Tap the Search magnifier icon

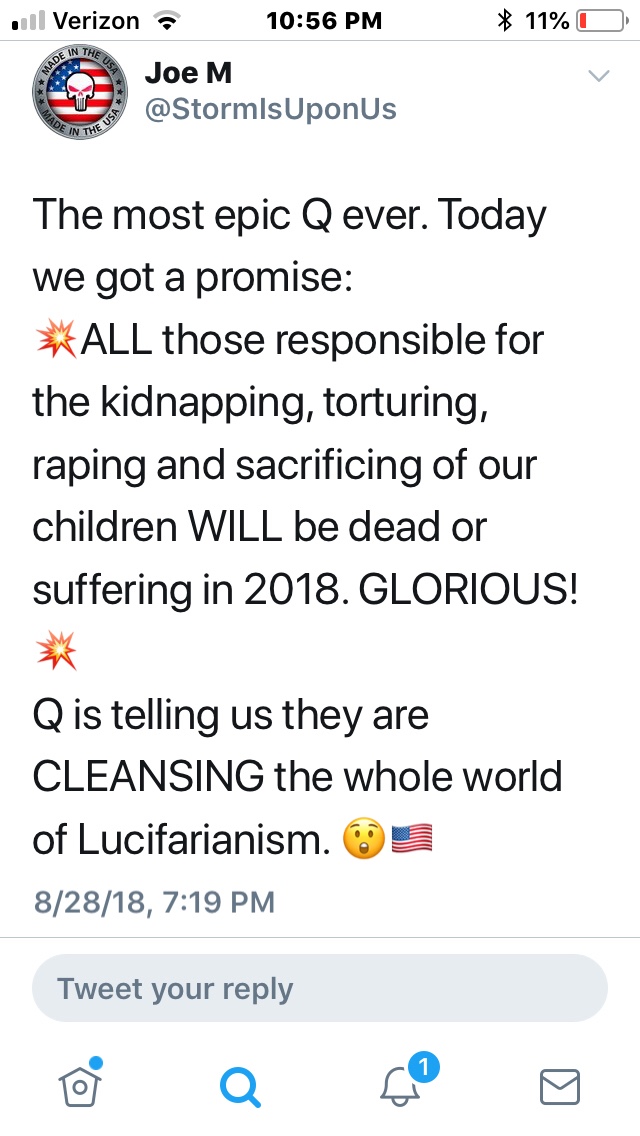pos(240,1086)
